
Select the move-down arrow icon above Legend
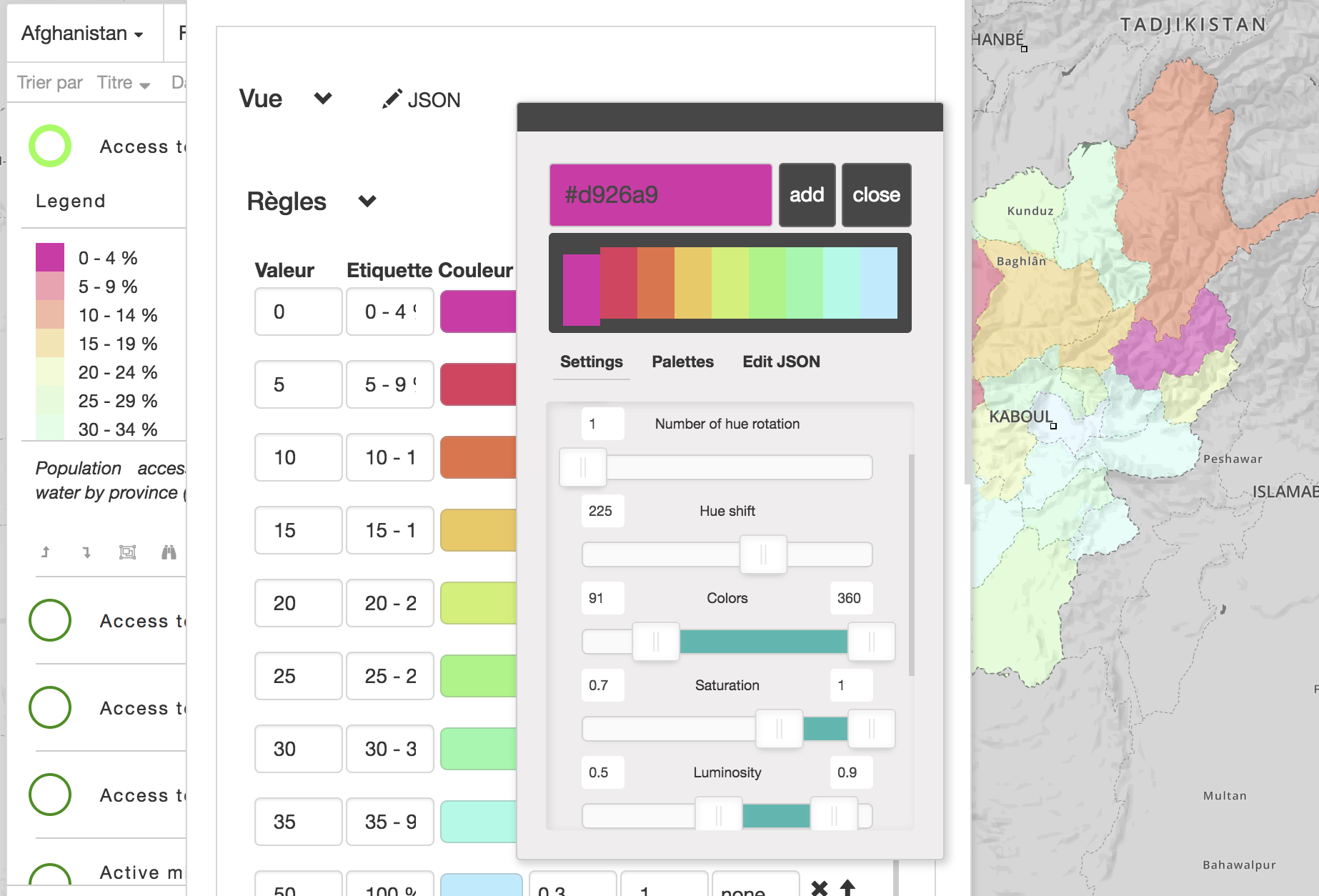click(86, 552)
